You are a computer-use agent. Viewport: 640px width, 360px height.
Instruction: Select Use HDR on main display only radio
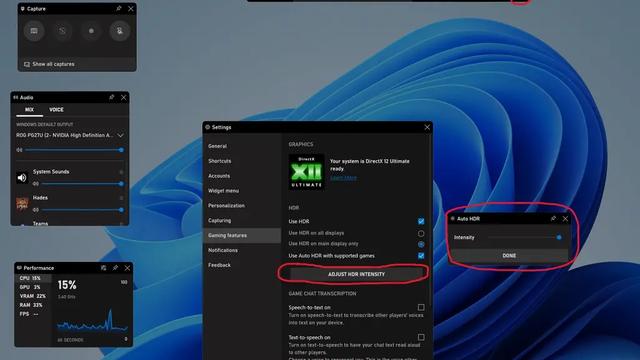[421, 244]
